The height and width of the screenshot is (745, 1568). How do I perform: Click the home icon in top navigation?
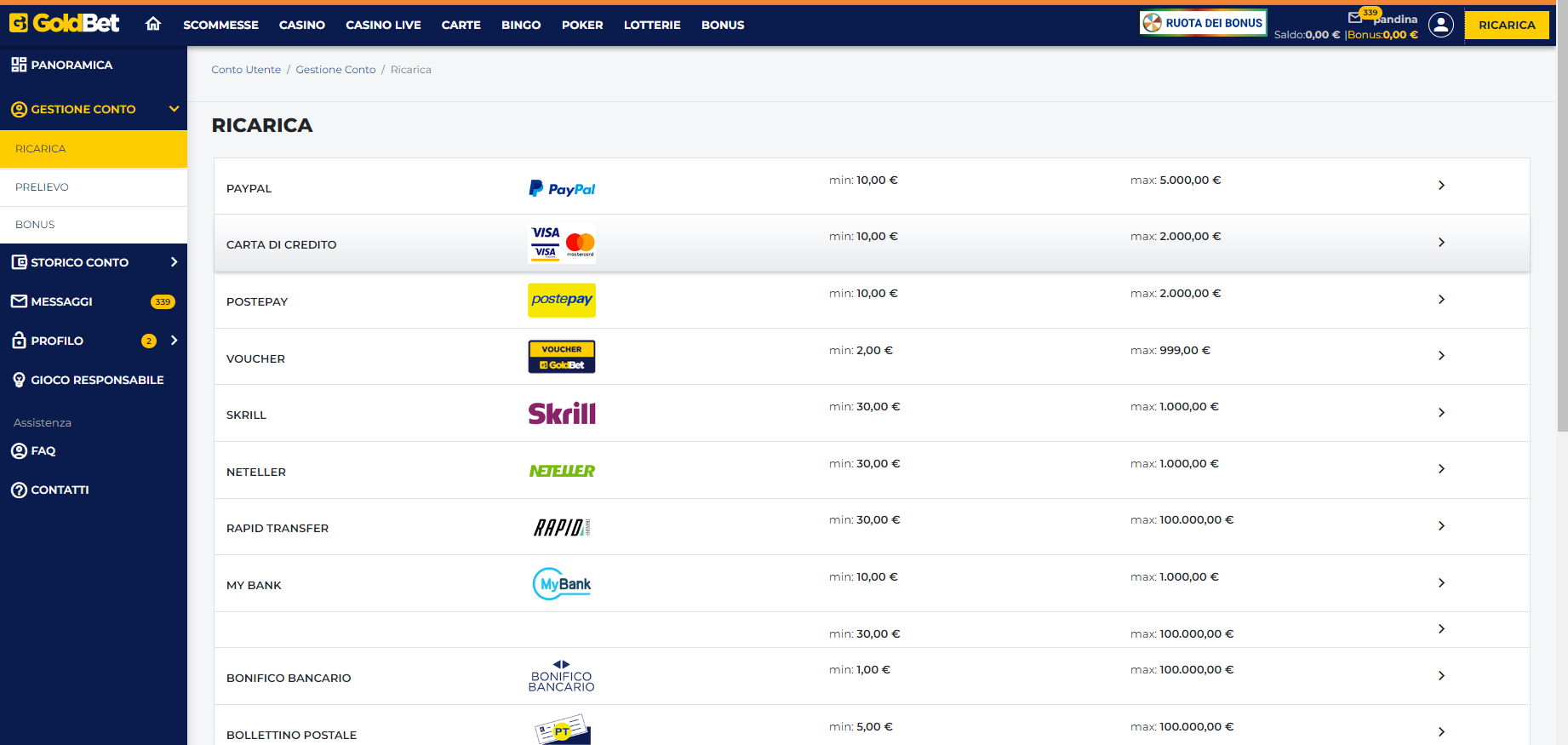153,24
